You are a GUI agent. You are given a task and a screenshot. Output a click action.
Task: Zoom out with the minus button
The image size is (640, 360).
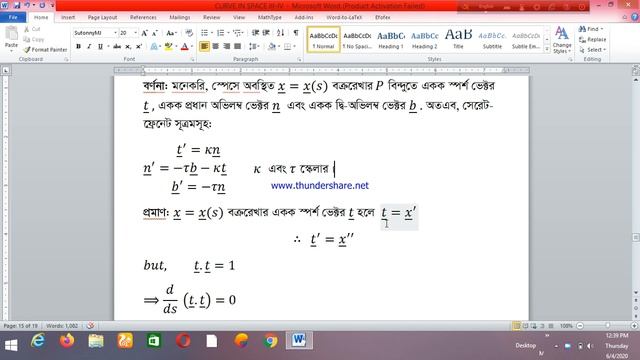(580, 326)
